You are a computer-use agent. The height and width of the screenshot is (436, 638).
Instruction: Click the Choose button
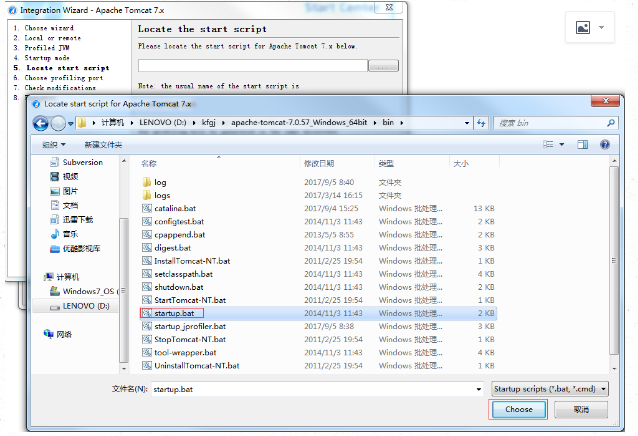(519, 409)
